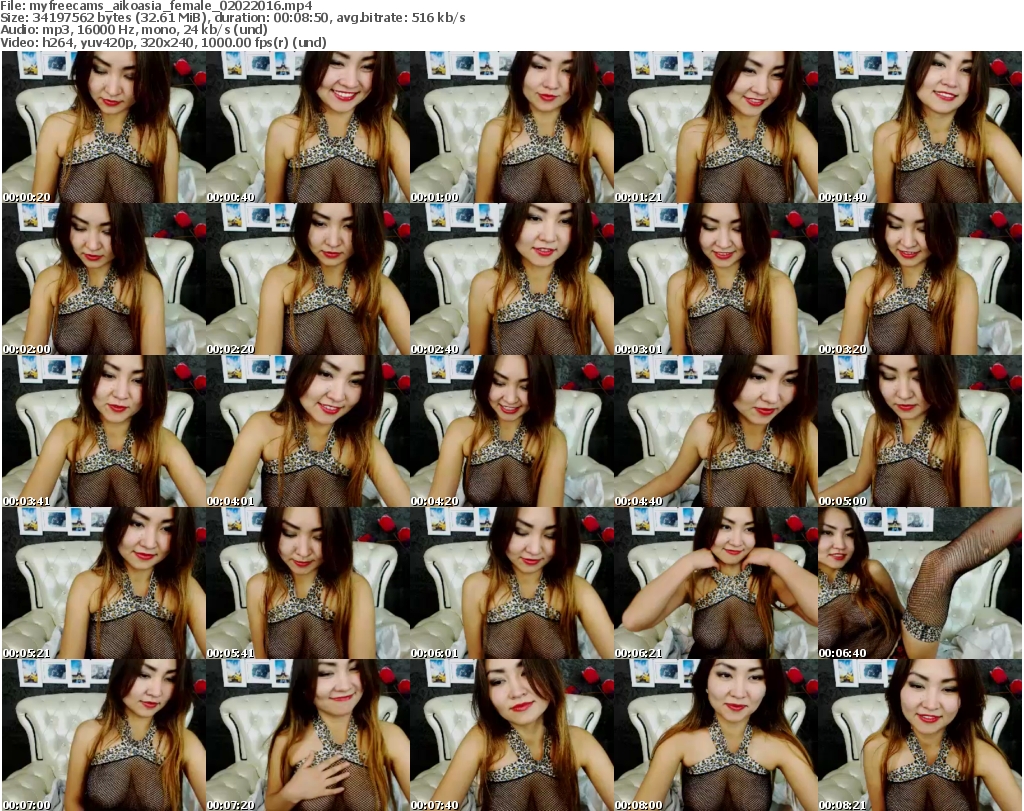
Task: Click the frame at 00:03:41
Action: [104, 432]
